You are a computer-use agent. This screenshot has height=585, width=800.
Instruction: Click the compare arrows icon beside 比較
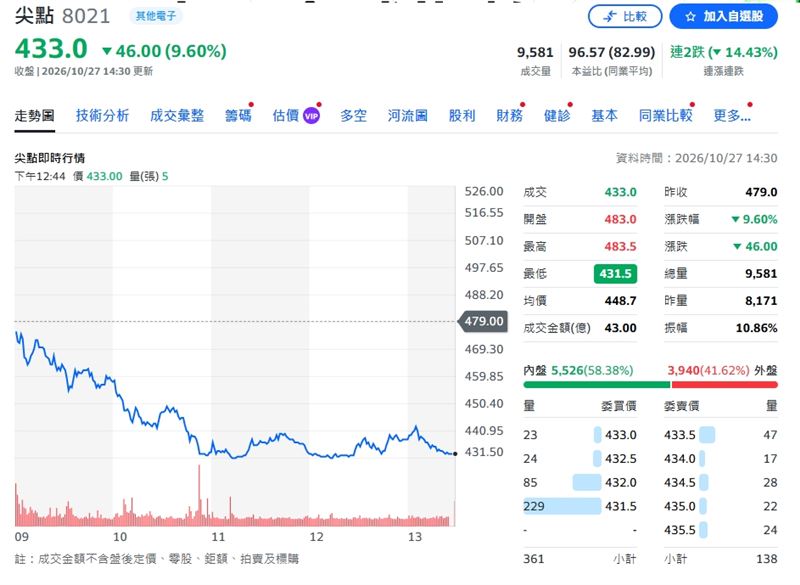click(610, 17)
